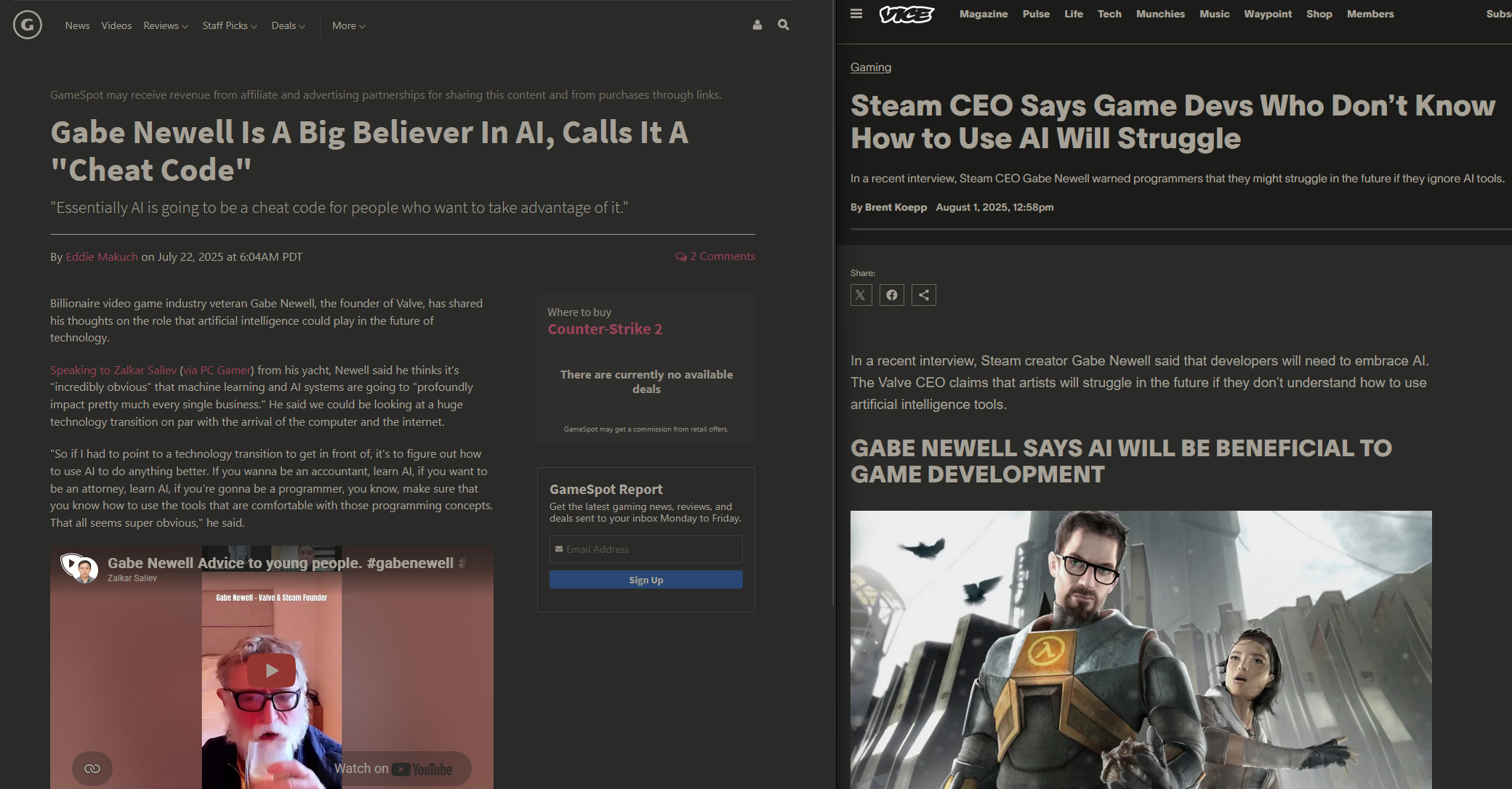This screenshot has height=789, width=1512.
Task: Open the Eddie Makuch author link
Action: coord(102,256)
